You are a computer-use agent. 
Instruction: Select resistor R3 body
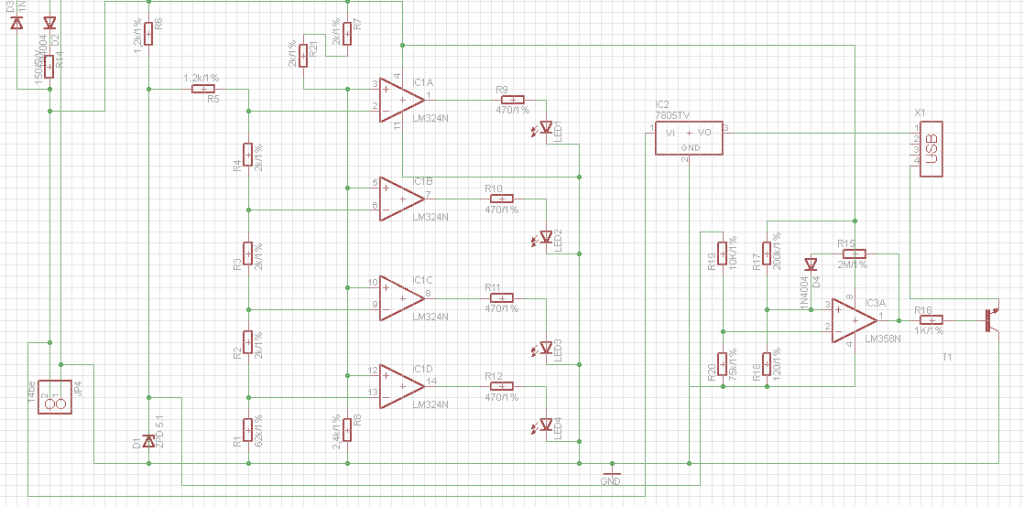tap(248, 253)
